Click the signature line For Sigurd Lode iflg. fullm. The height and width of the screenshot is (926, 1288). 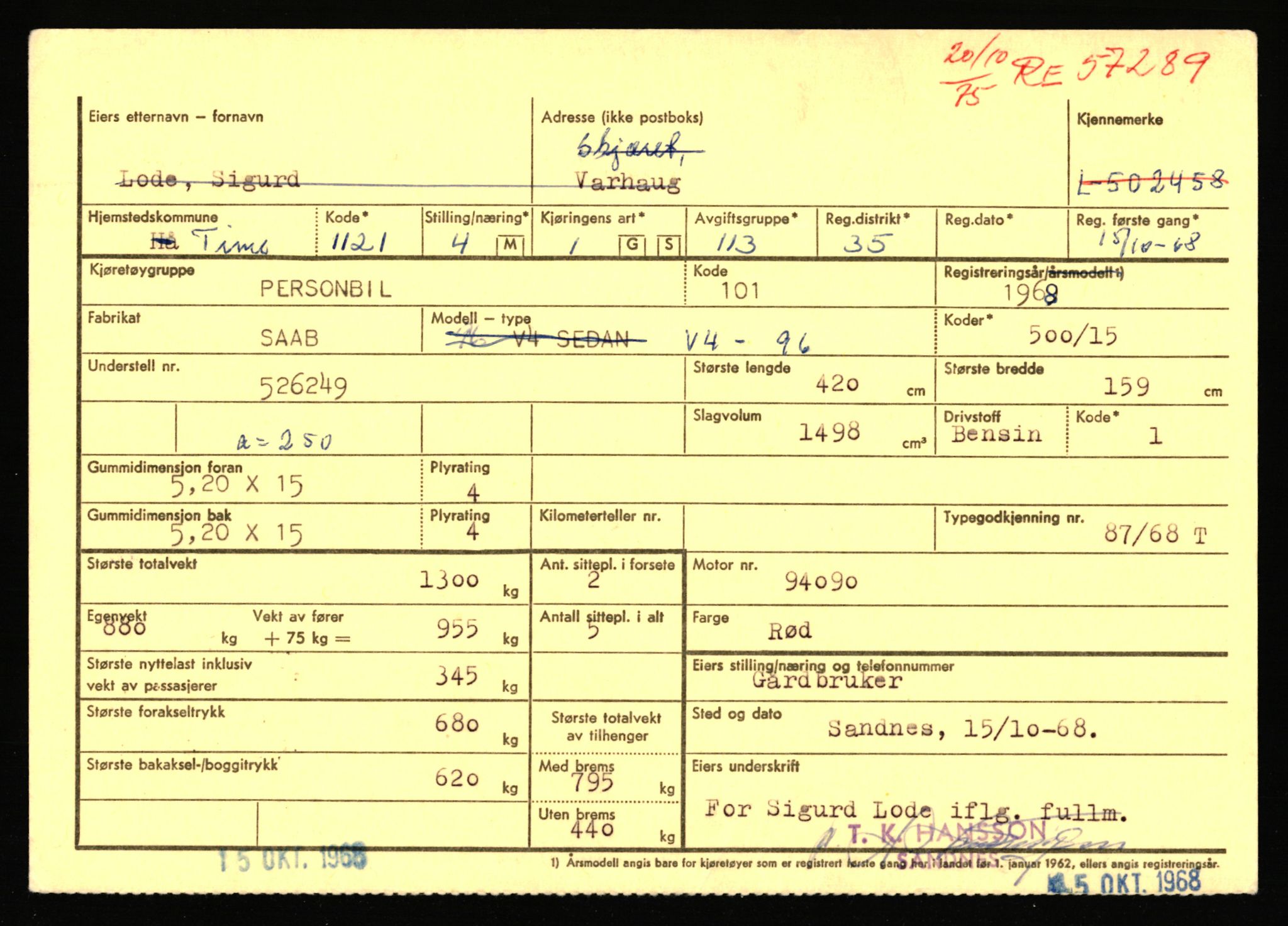[916, 810]
